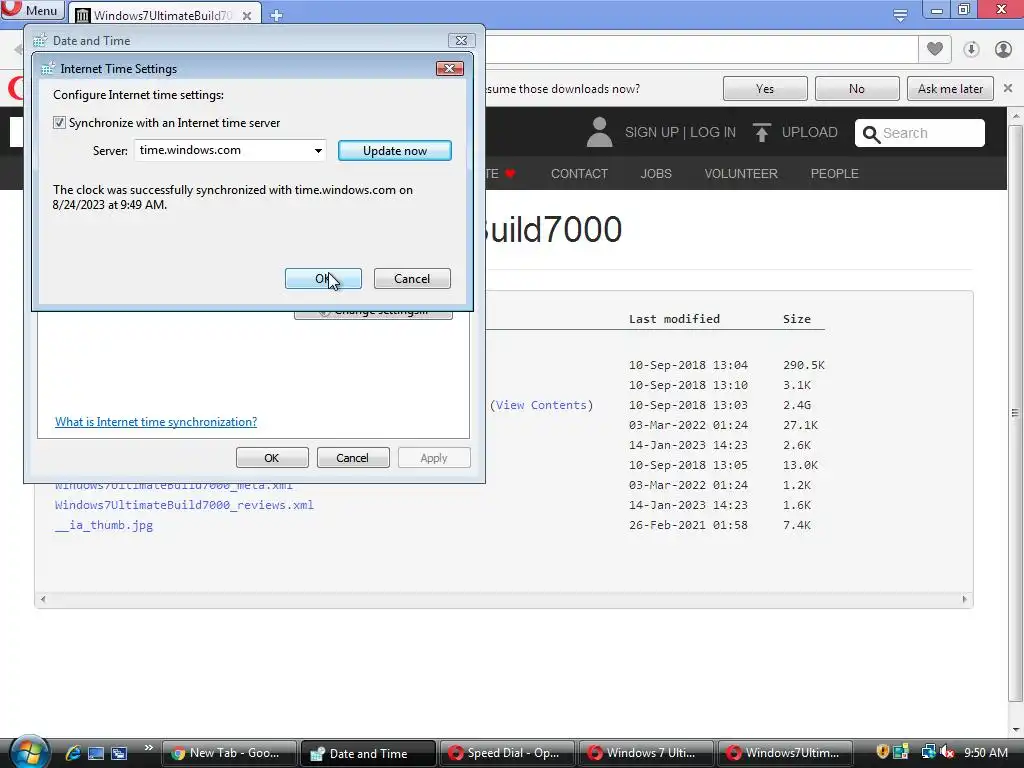Open the VOLUNTEER nav item

click(741, 174)
